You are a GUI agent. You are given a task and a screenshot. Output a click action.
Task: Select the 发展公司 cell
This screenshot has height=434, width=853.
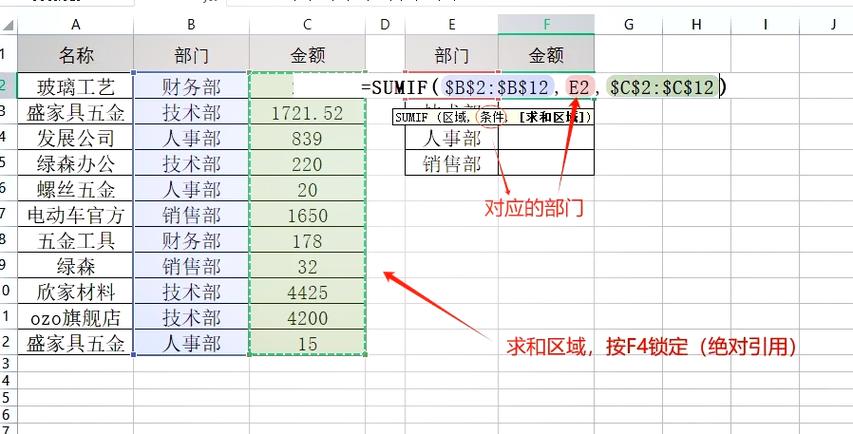76,138
